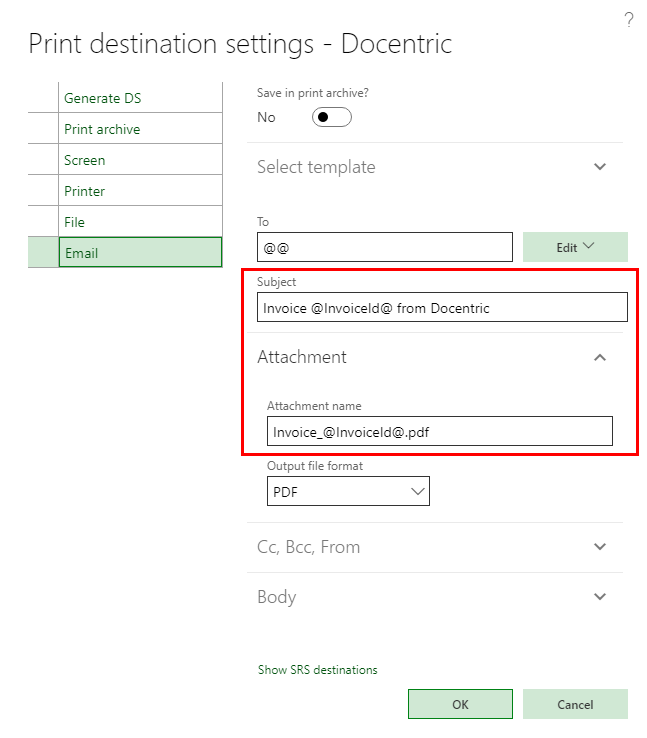Open the Show SRS destinations link
647x738 pixels.
[x=318, y=670]
